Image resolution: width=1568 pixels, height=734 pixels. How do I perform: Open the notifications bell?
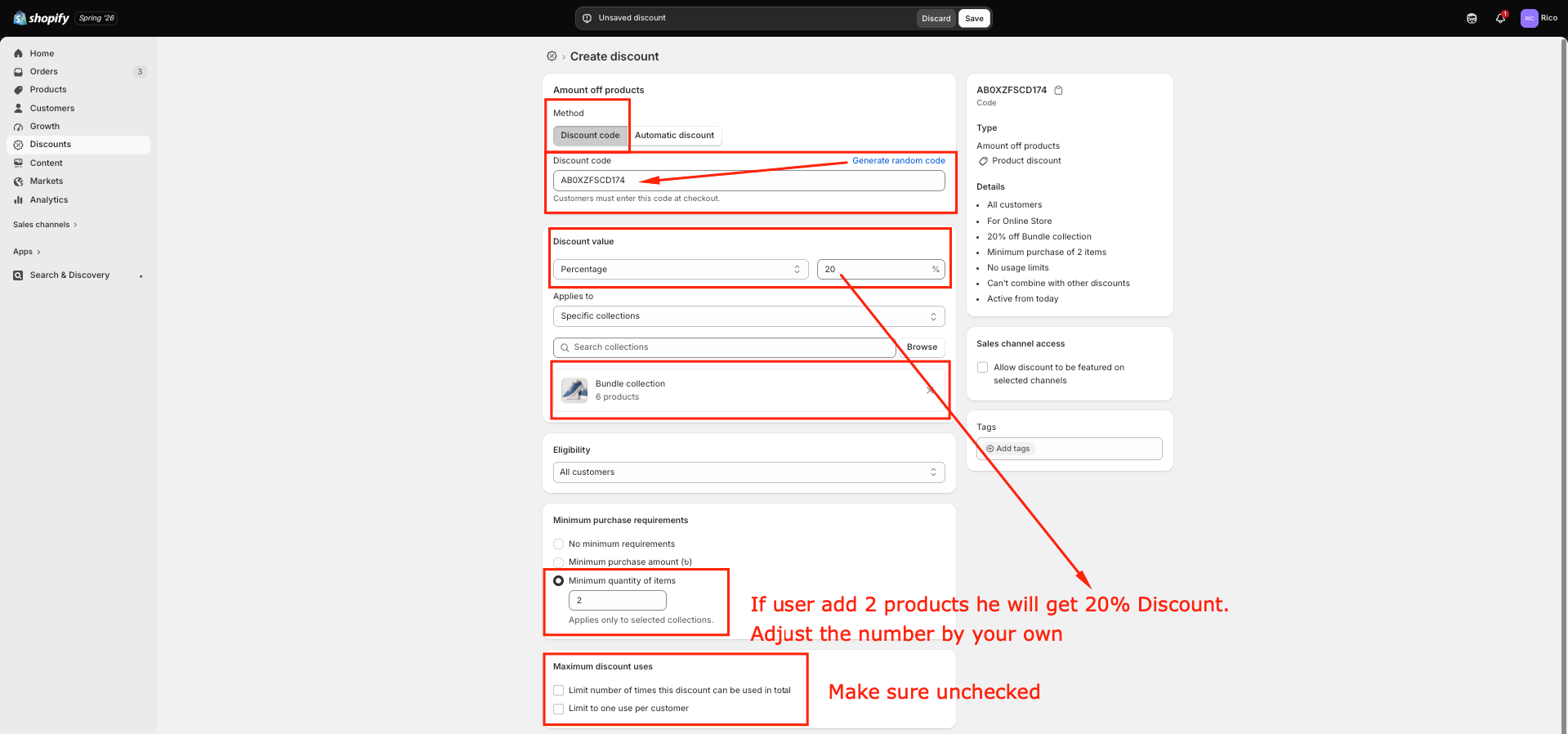coord(1500,18)
